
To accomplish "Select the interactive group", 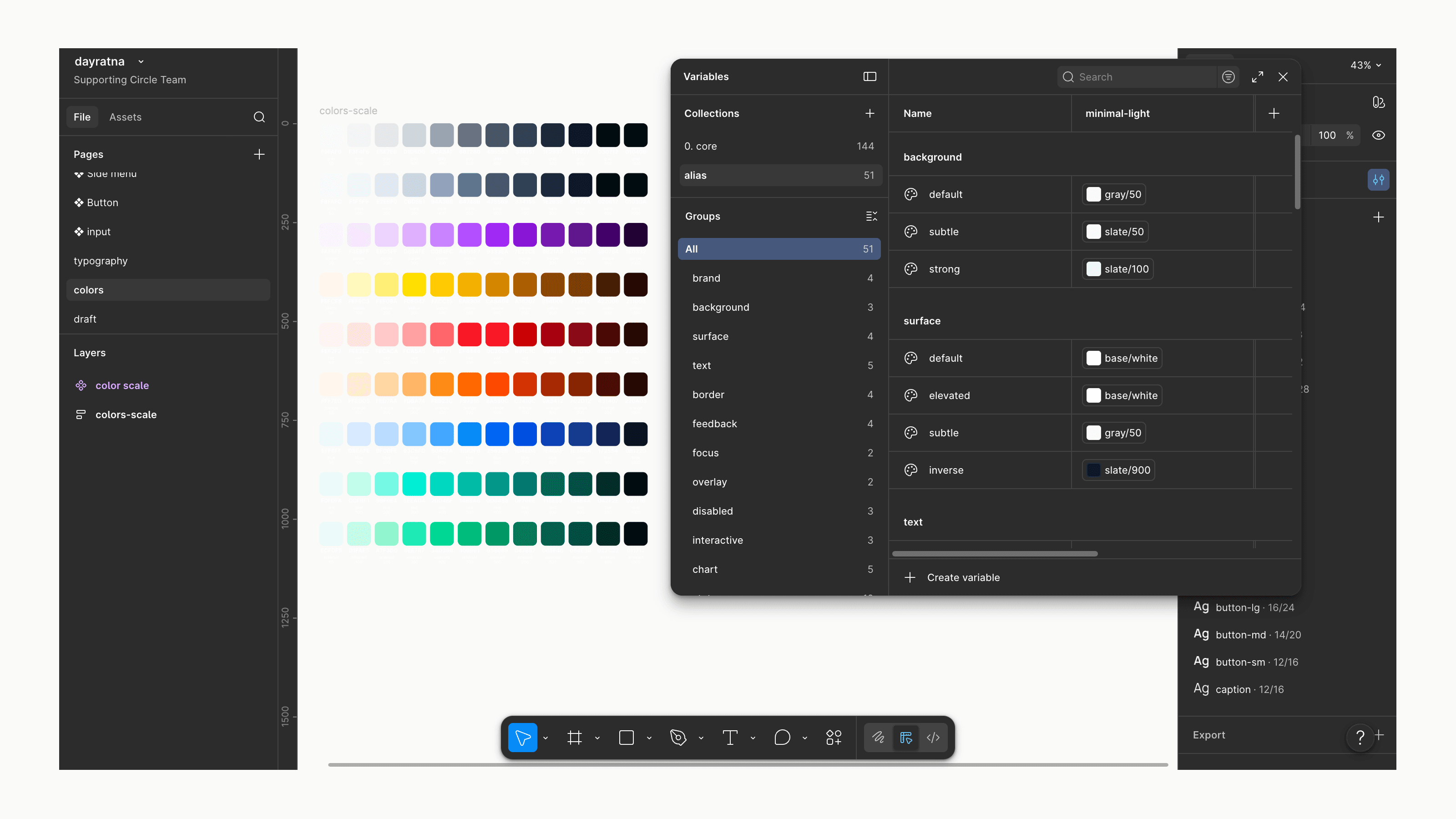I will pyautogui.click(x=779, y=541).
